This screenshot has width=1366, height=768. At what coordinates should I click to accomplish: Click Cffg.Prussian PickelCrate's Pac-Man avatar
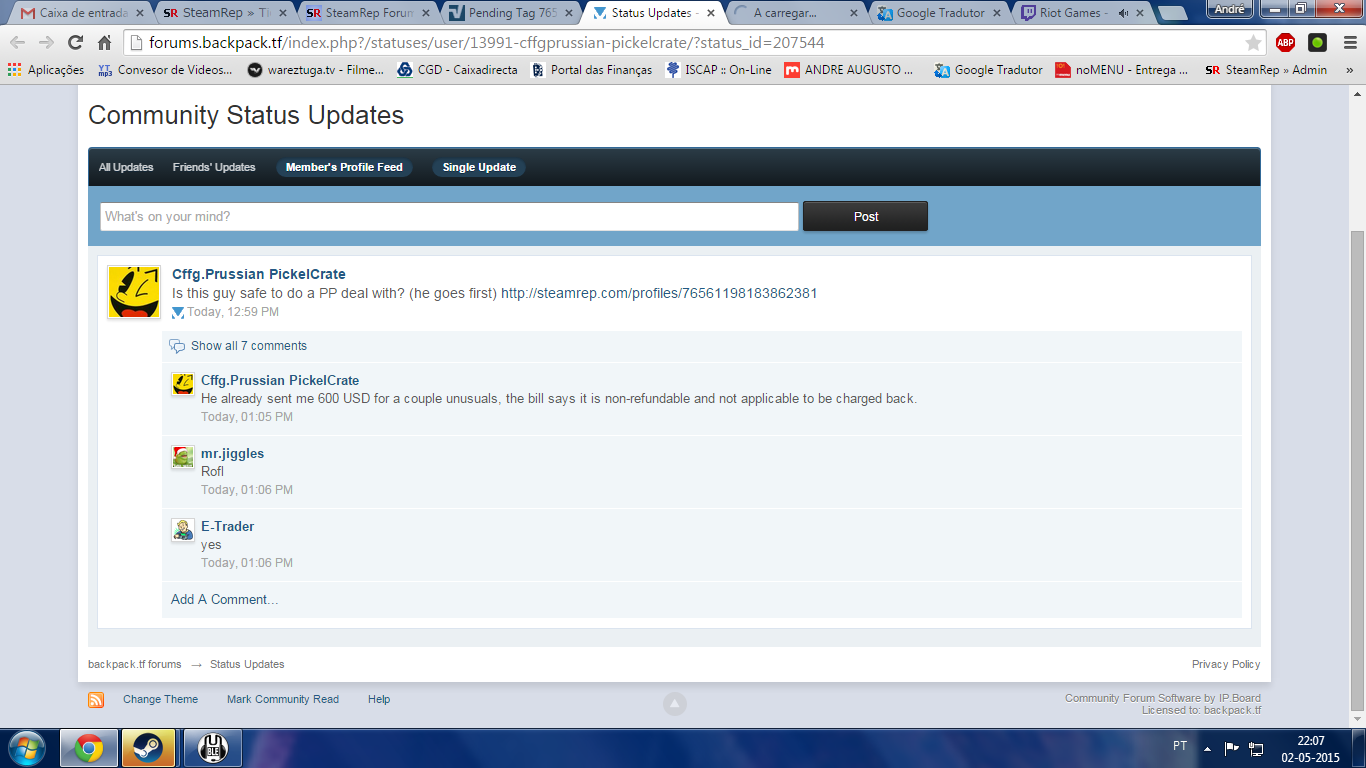pos(134,292)
